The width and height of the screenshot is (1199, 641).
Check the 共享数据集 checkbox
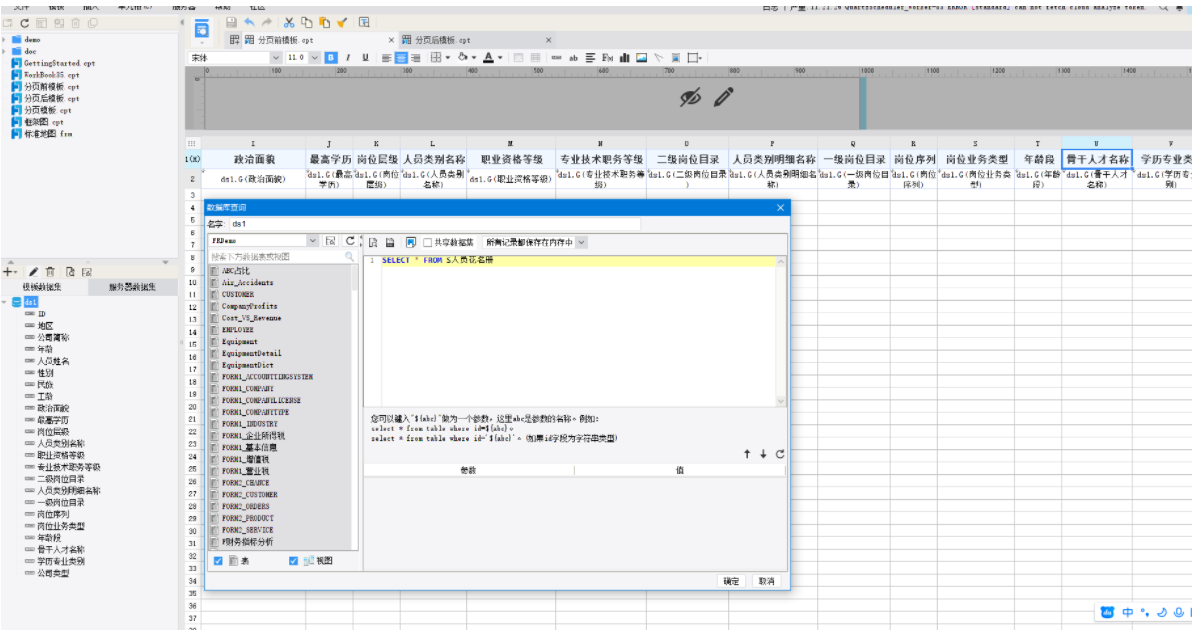pos(427,242)
